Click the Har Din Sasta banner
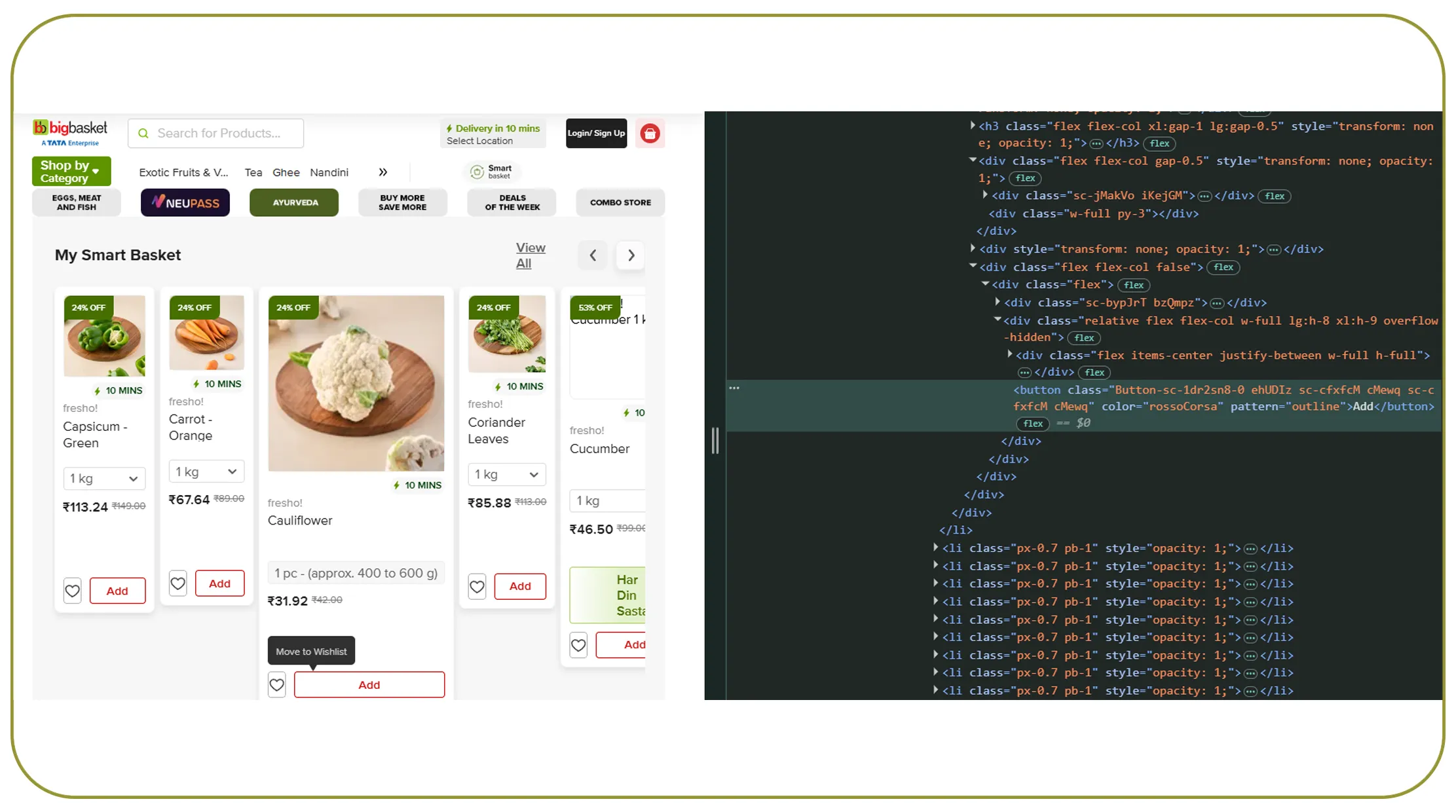 607,595
